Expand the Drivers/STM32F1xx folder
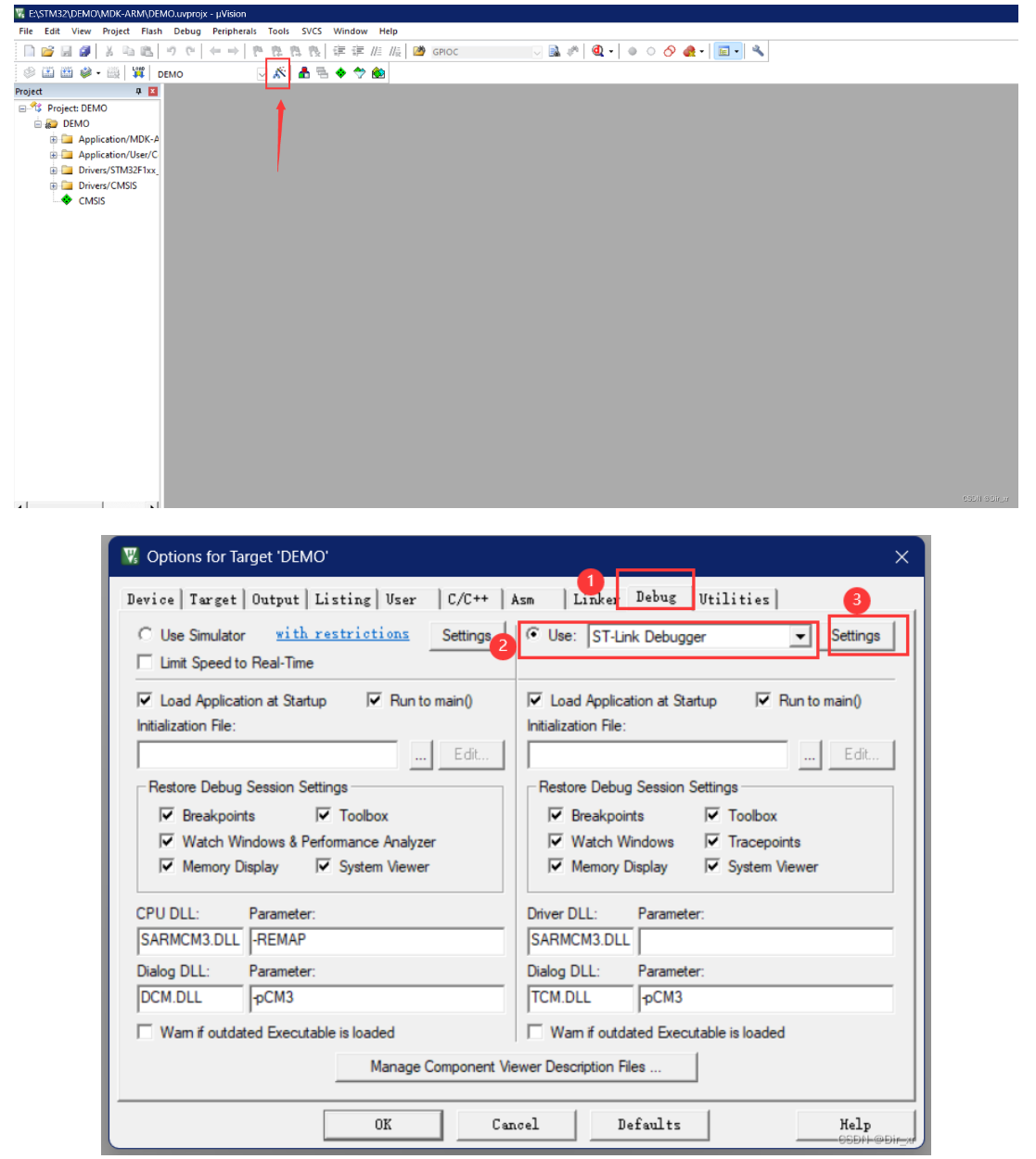Screen dimensions: 1036x1159 (53, 171)
